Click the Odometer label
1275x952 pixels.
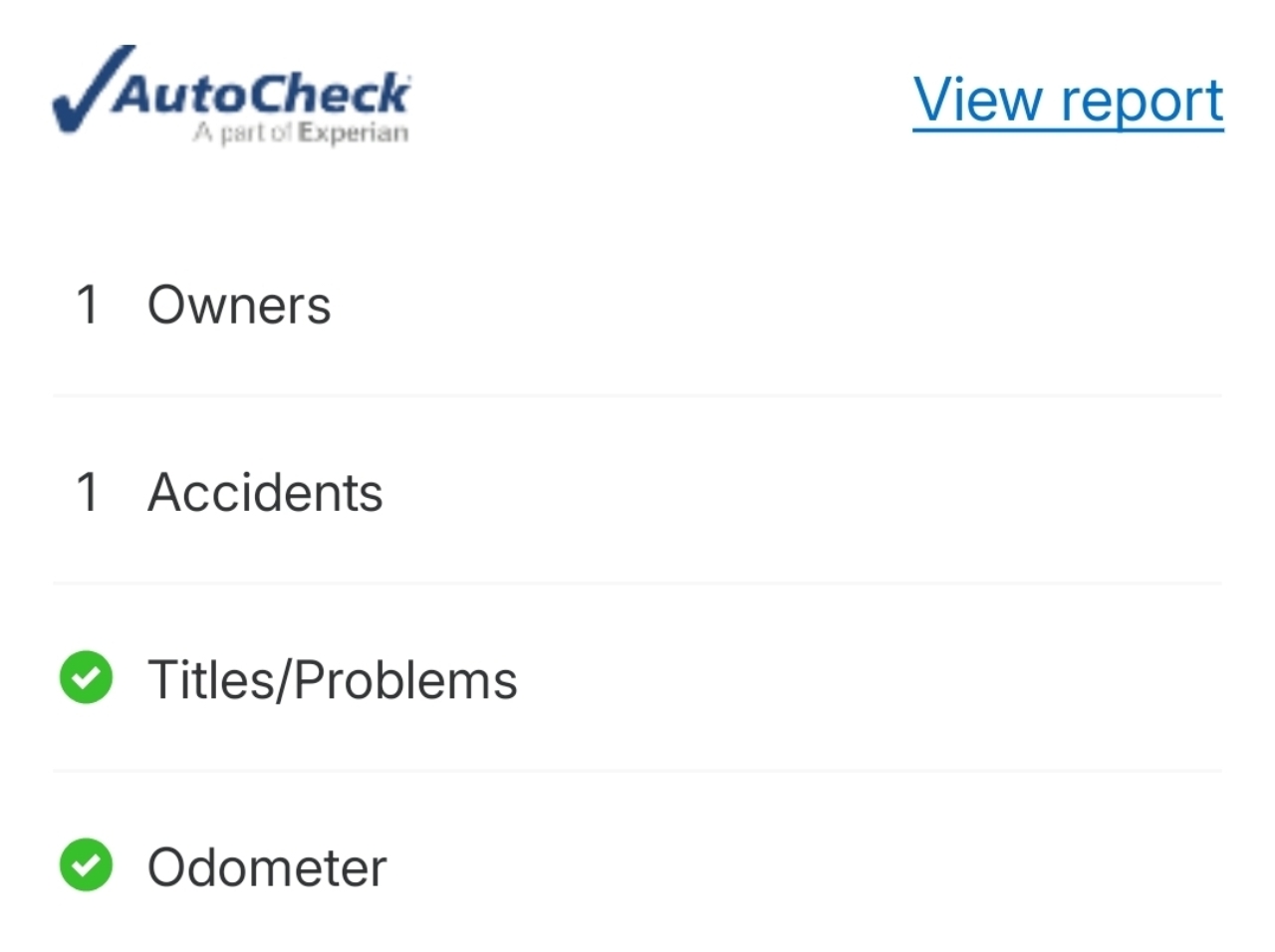(x=267, y=867)
